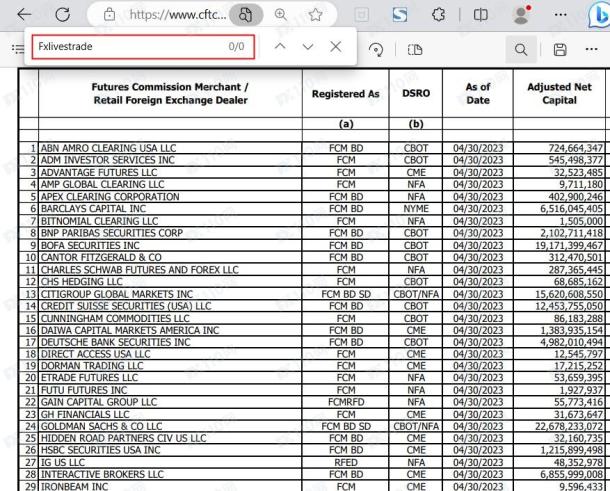This screenshot has width=610, height=491.
Task: Select GAIN CAPITAL GROUP LLC
Action: (99, 402)
